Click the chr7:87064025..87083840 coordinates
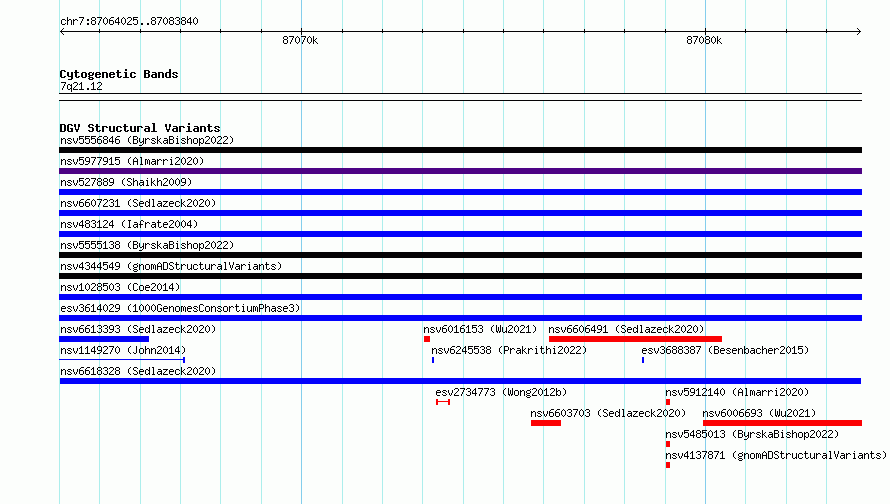The width and height of the screenshot is (890, 504). tap(129, 21)
